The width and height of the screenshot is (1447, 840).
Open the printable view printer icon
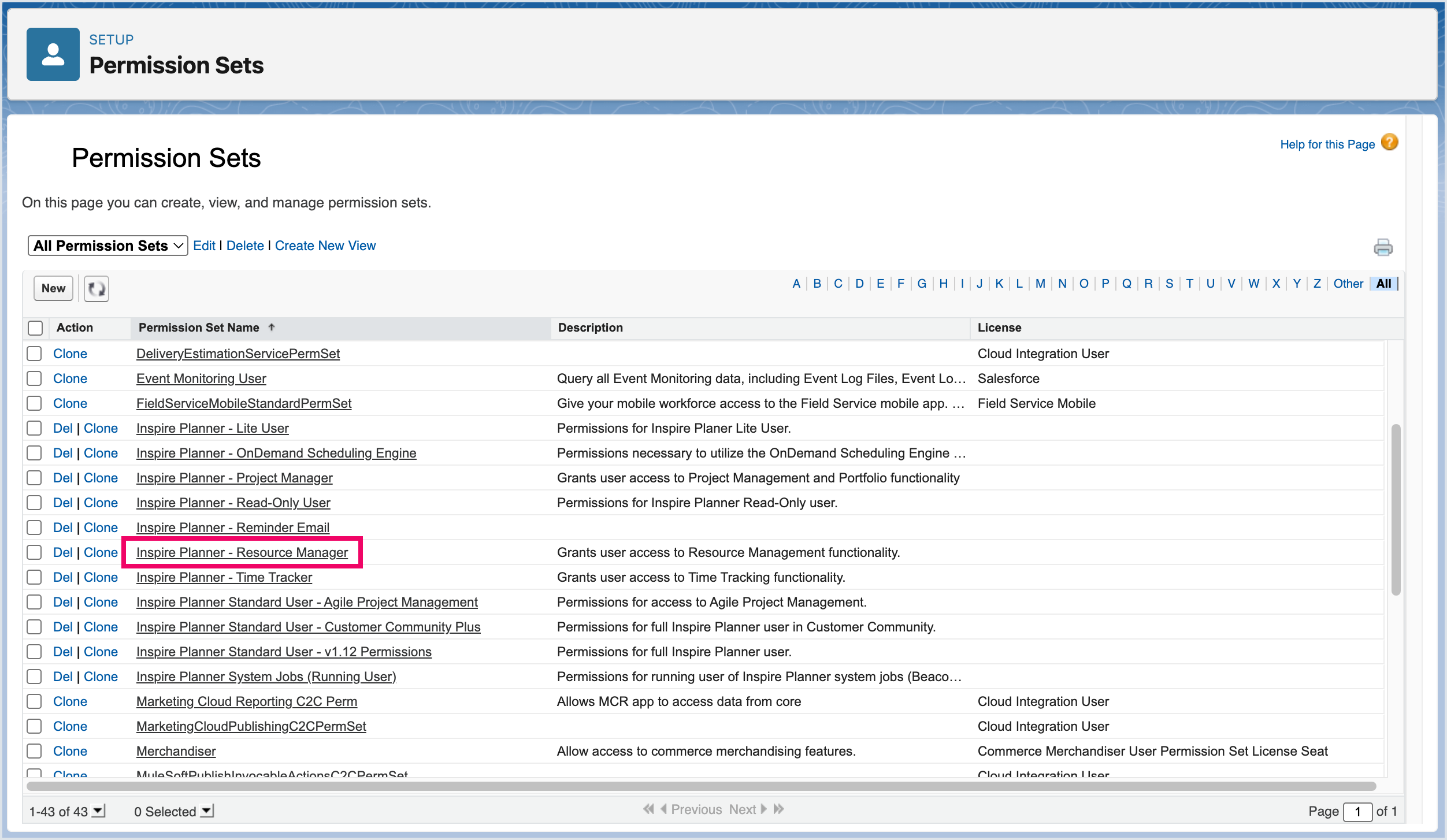(1383, 247)
